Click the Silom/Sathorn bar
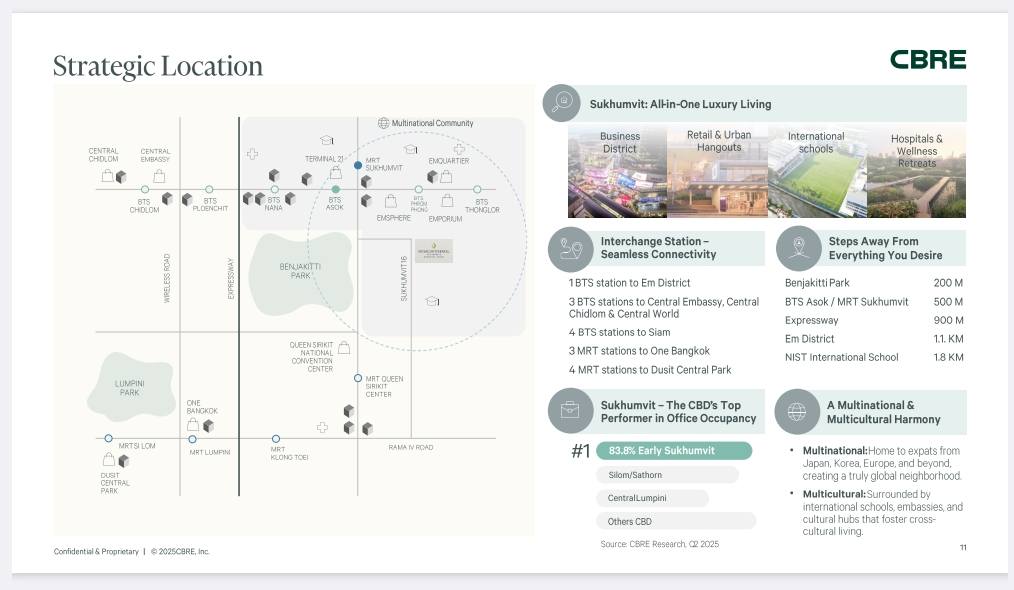This screenshot has height=590, width=1014. [x=667, y=475]
